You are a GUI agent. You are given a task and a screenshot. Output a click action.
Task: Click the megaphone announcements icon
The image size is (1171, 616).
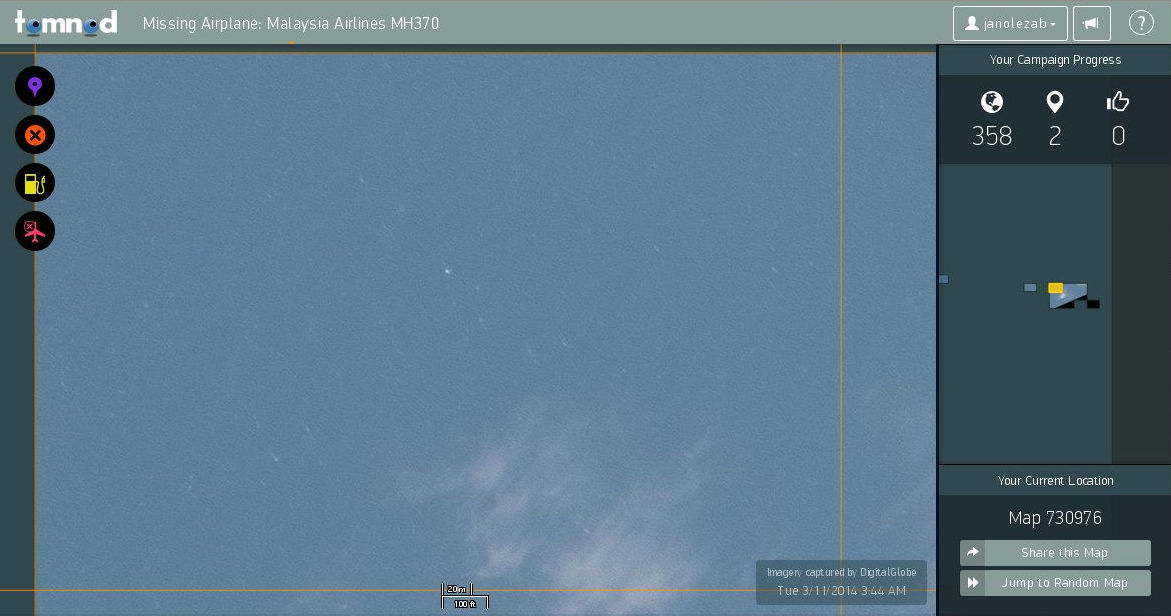point(1091,23)
